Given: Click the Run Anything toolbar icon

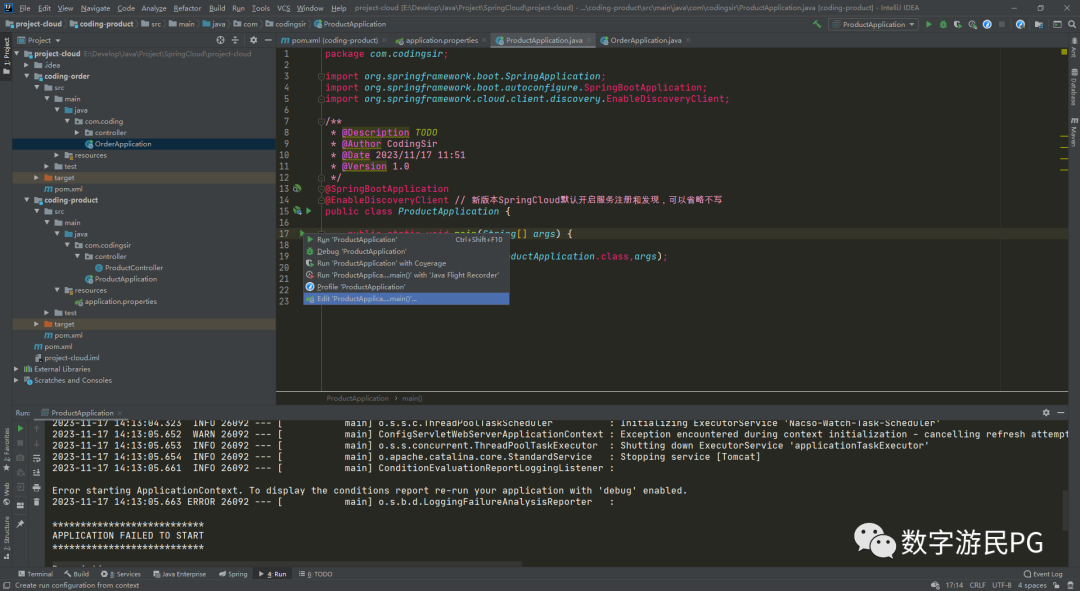Looking at the screenshot, I should (x=1057, y=24).
